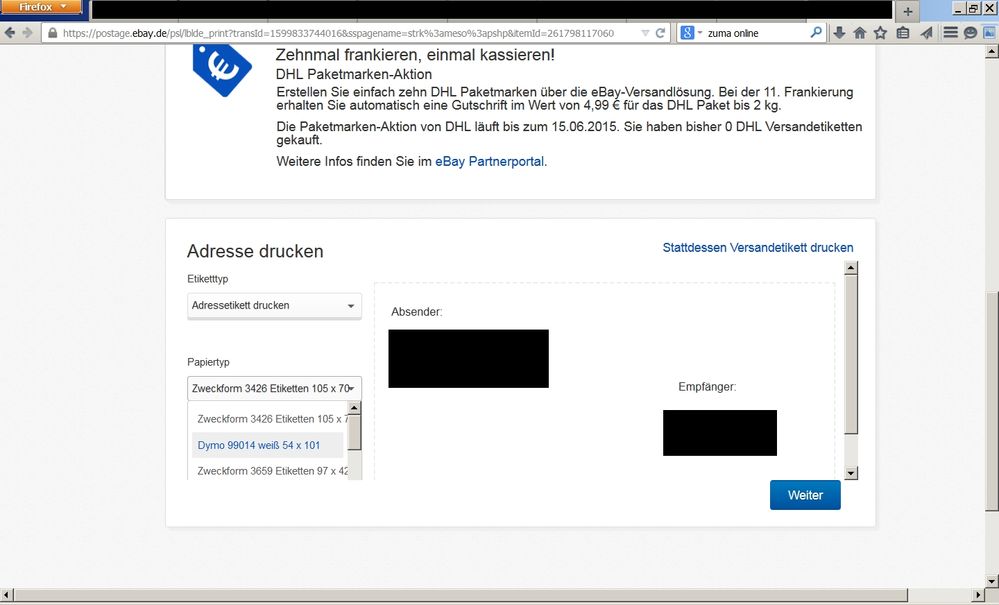Bookmark this page with the star icon
The image size is (999, 605).
pos(880,33)
